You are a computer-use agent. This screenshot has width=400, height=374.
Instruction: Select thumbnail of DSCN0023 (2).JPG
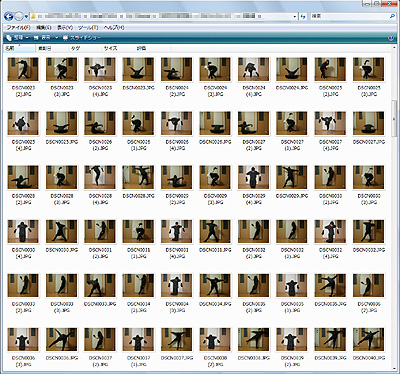(23, 69)
